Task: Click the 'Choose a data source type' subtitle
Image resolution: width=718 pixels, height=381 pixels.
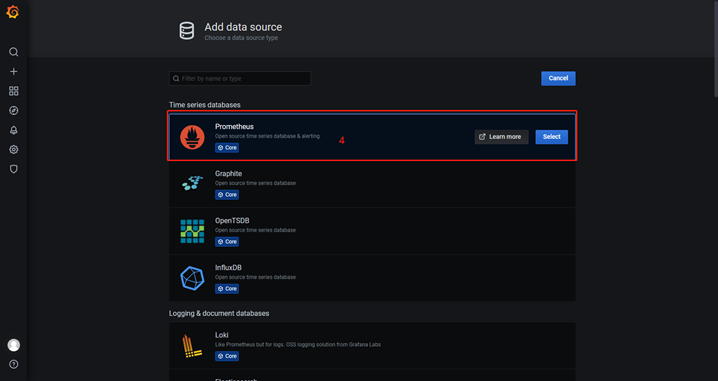Action: click(x=241, y=38)
